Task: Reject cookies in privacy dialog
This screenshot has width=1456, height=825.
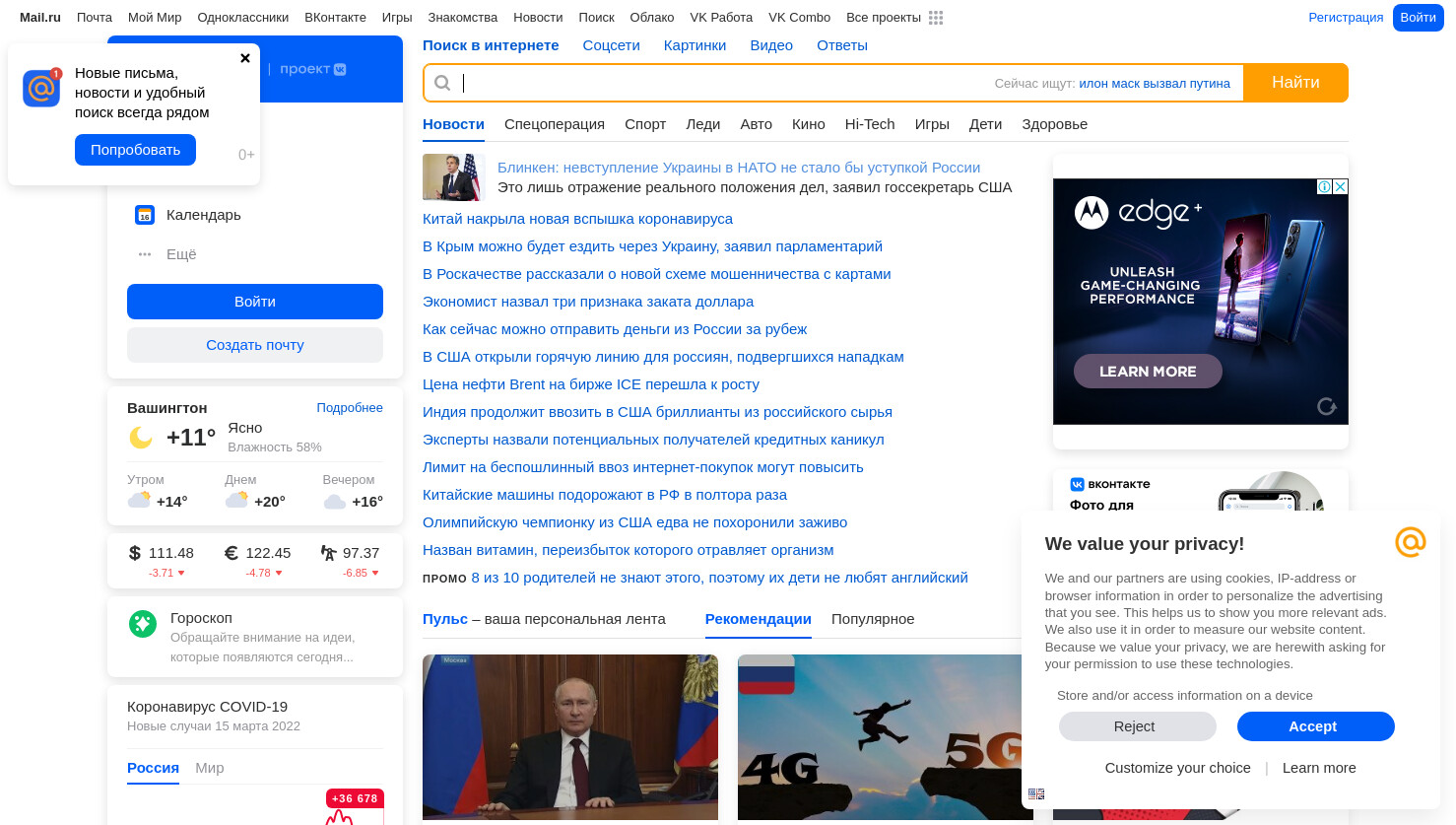Action: click(x=1138, y=726)
